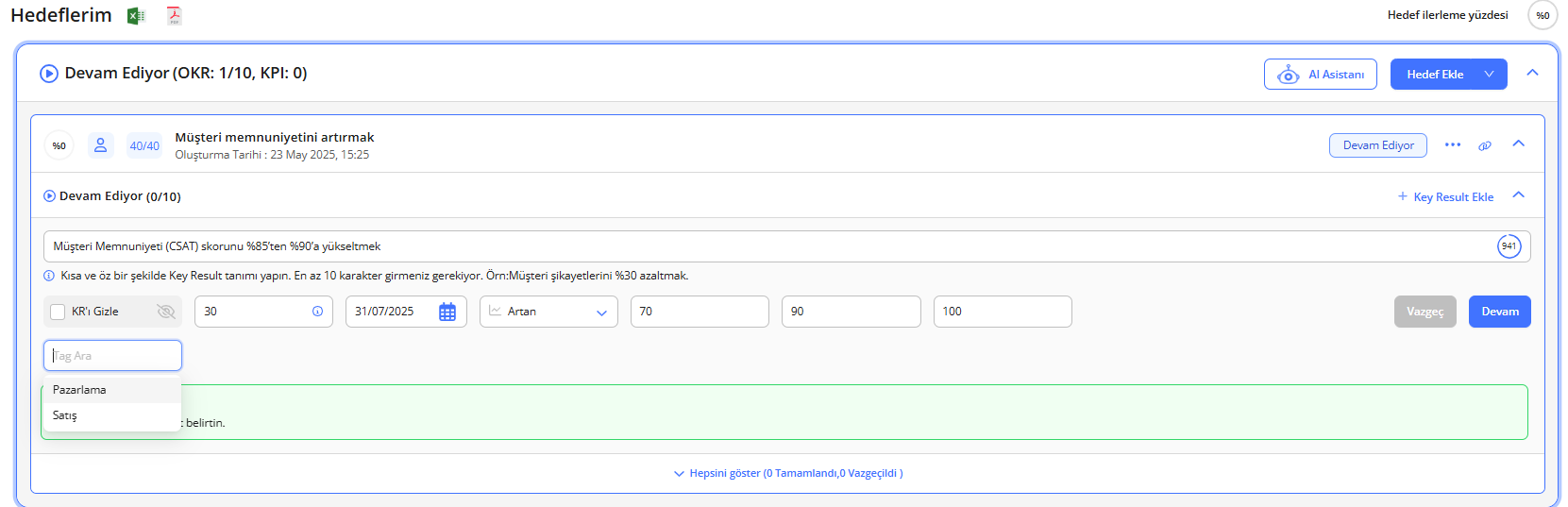This screenshot has height=507, width=1568.
Task: Click the Hedef ilerleme yüzdesi progress circle
Action: point(1543,15)
